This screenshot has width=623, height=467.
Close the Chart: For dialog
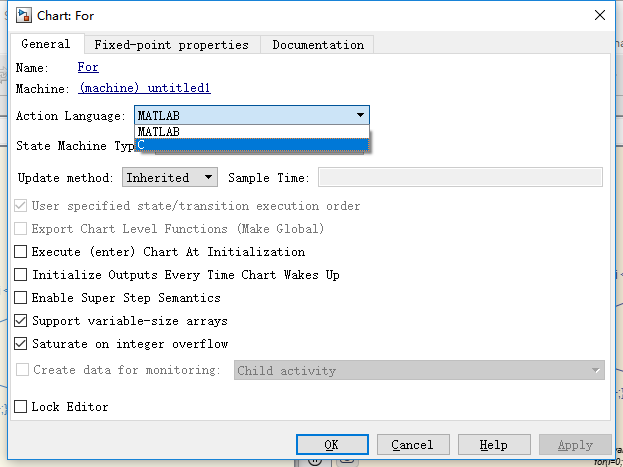(x=599, y=15)
